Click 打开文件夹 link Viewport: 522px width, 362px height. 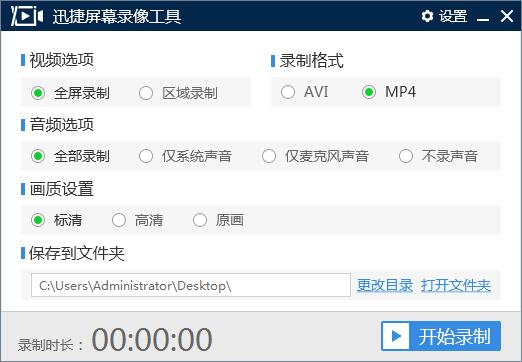[456, 285]
